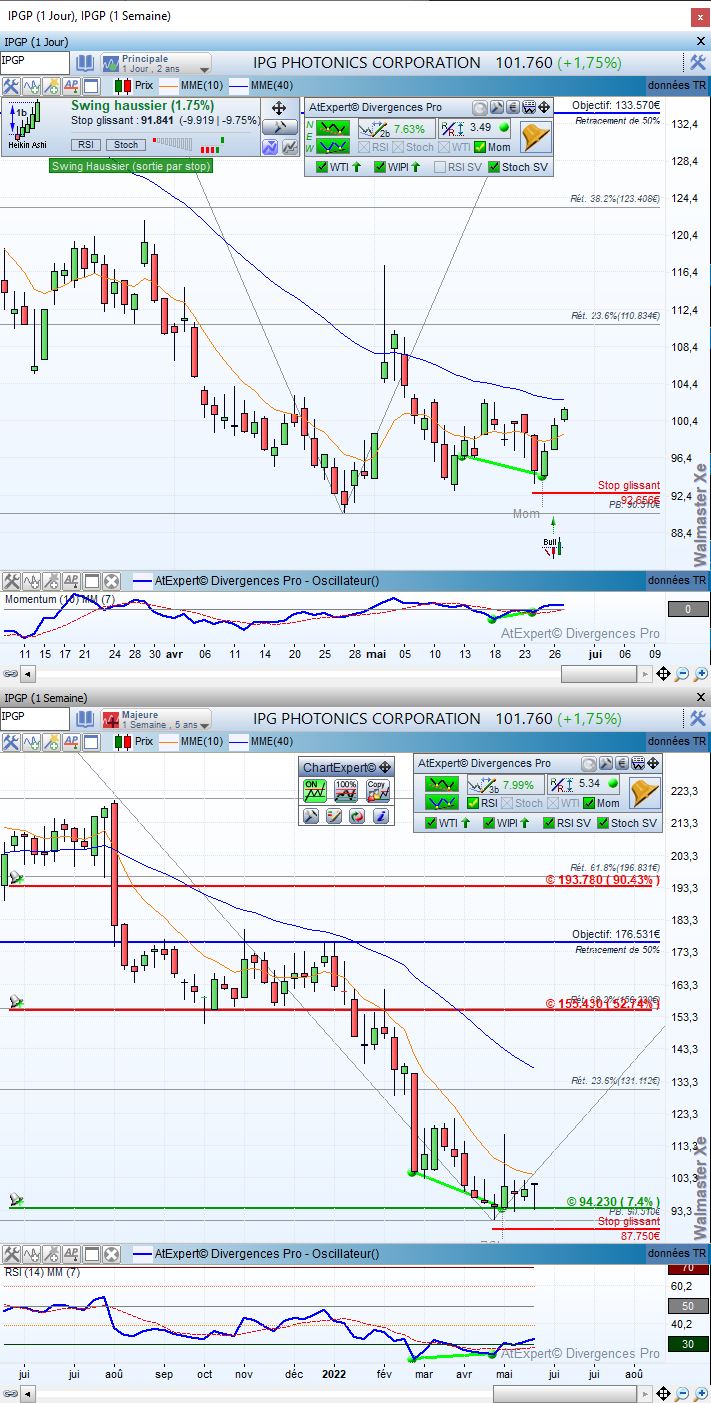Click the MME(40) legend on the daily chart toolbar
This screenshot has width=711, height=1403.
(263, 86)
